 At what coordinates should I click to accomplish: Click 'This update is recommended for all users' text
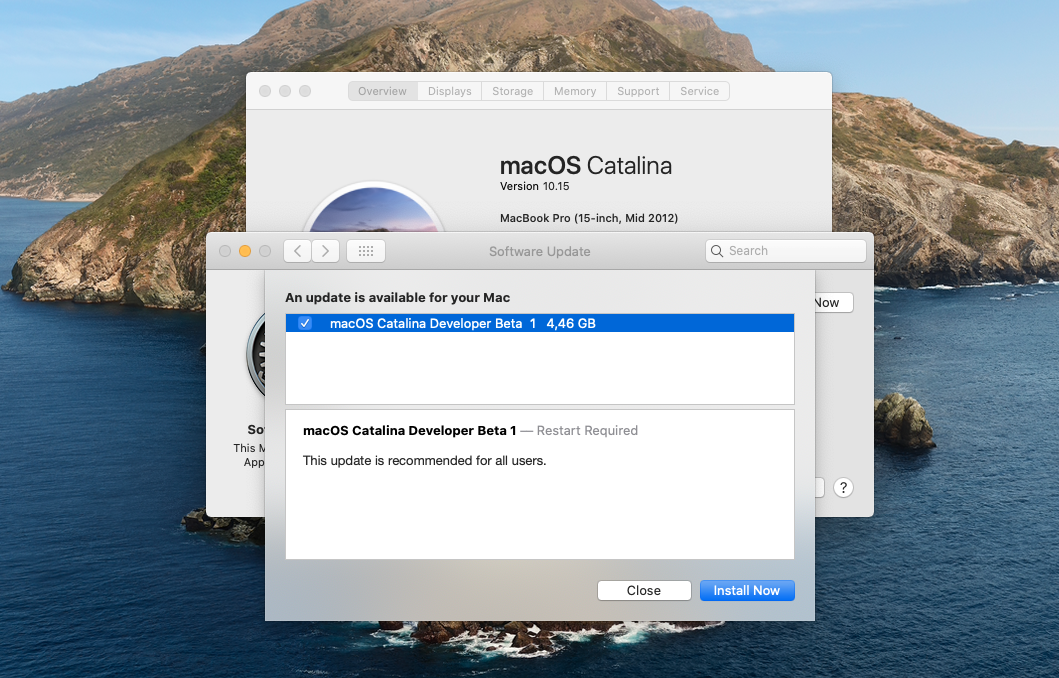tap(424, 461)
